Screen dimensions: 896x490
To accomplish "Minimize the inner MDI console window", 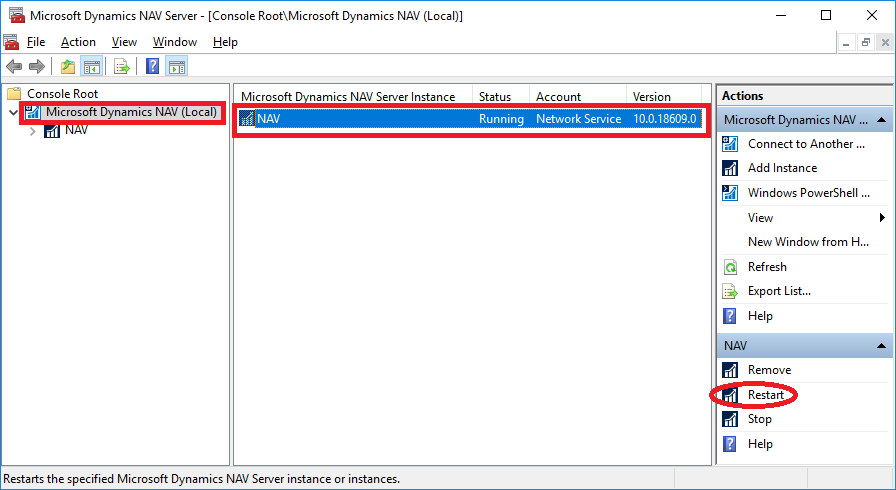I will coord(846,43).
